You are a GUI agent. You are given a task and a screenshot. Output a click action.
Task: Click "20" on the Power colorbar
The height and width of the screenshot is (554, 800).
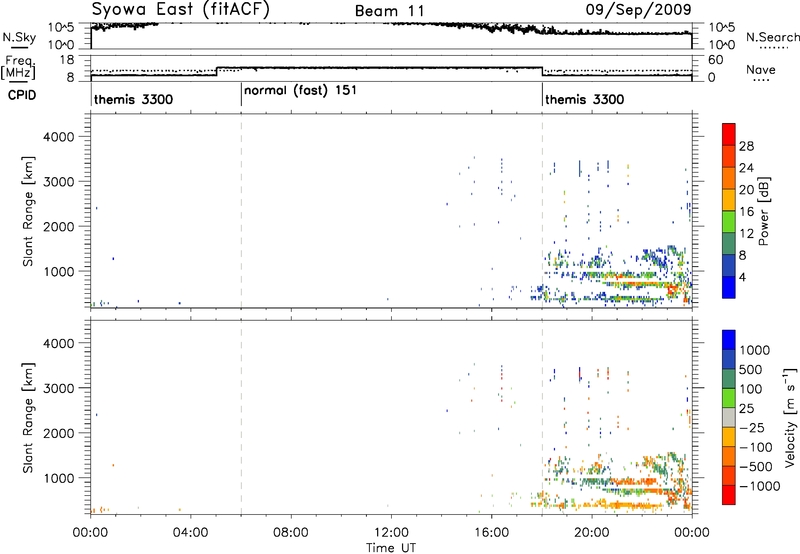pos(746,190)
